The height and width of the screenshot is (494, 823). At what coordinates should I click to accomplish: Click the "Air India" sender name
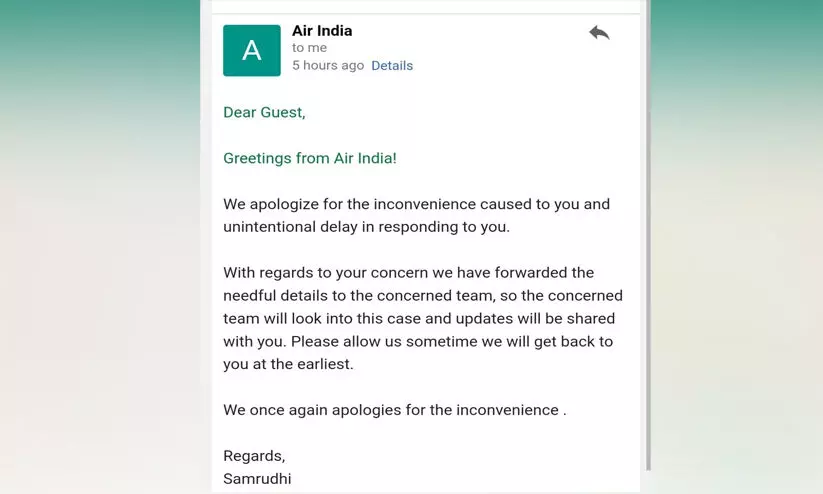(322, 31)
